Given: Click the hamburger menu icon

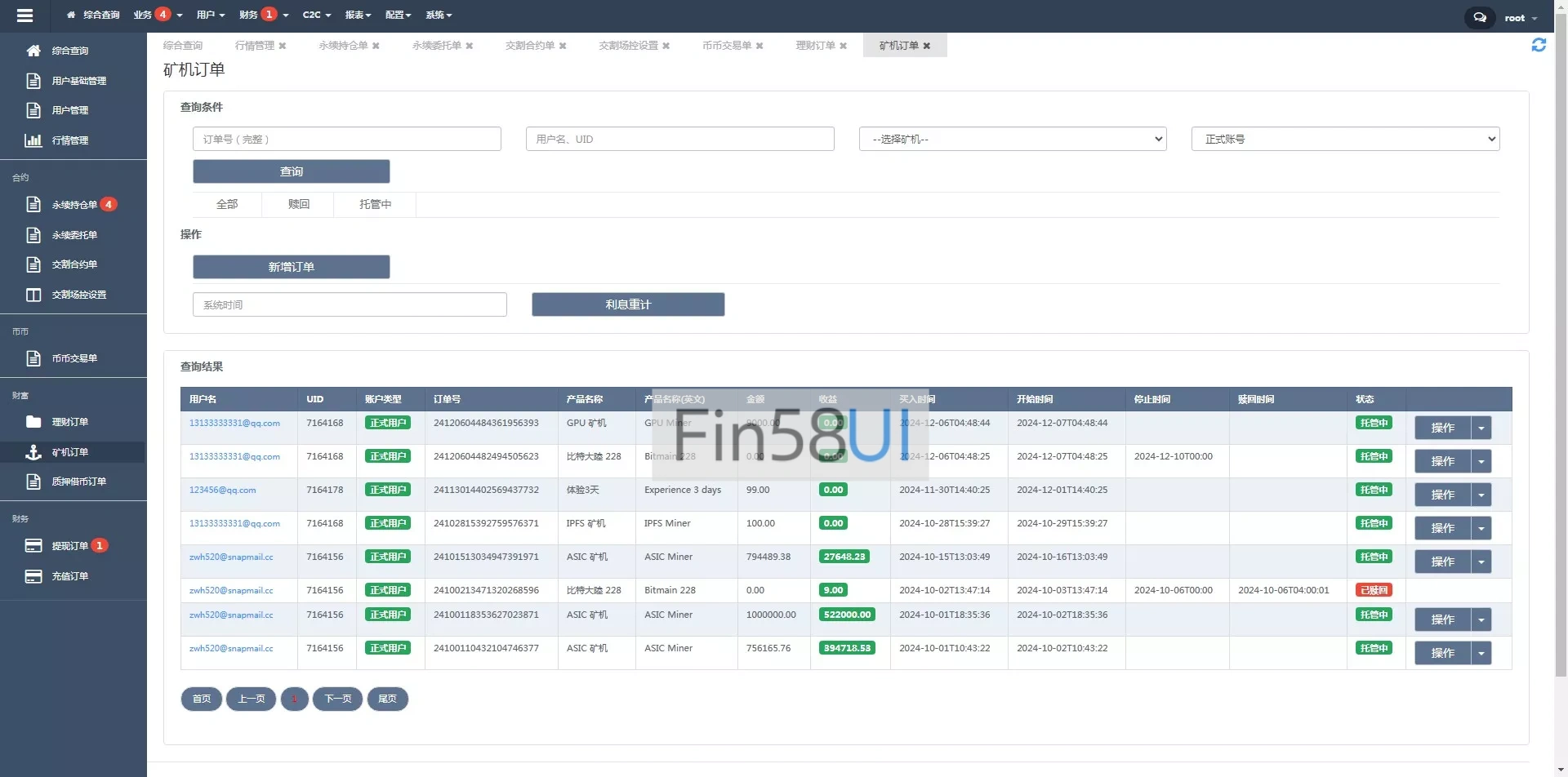Looking at the screenshot, I should [24, 16].
